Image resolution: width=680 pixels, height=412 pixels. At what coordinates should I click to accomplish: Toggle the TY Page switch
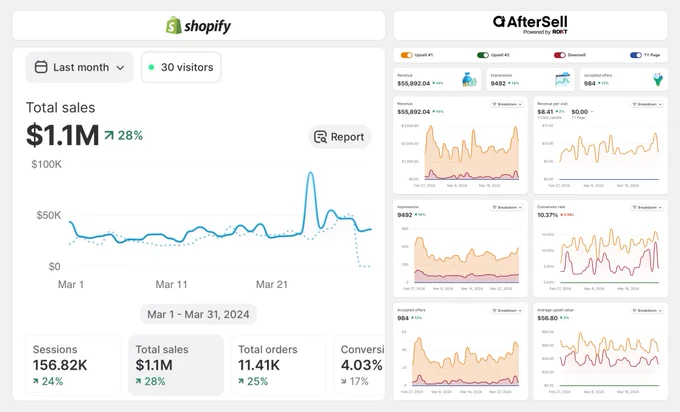636,55
